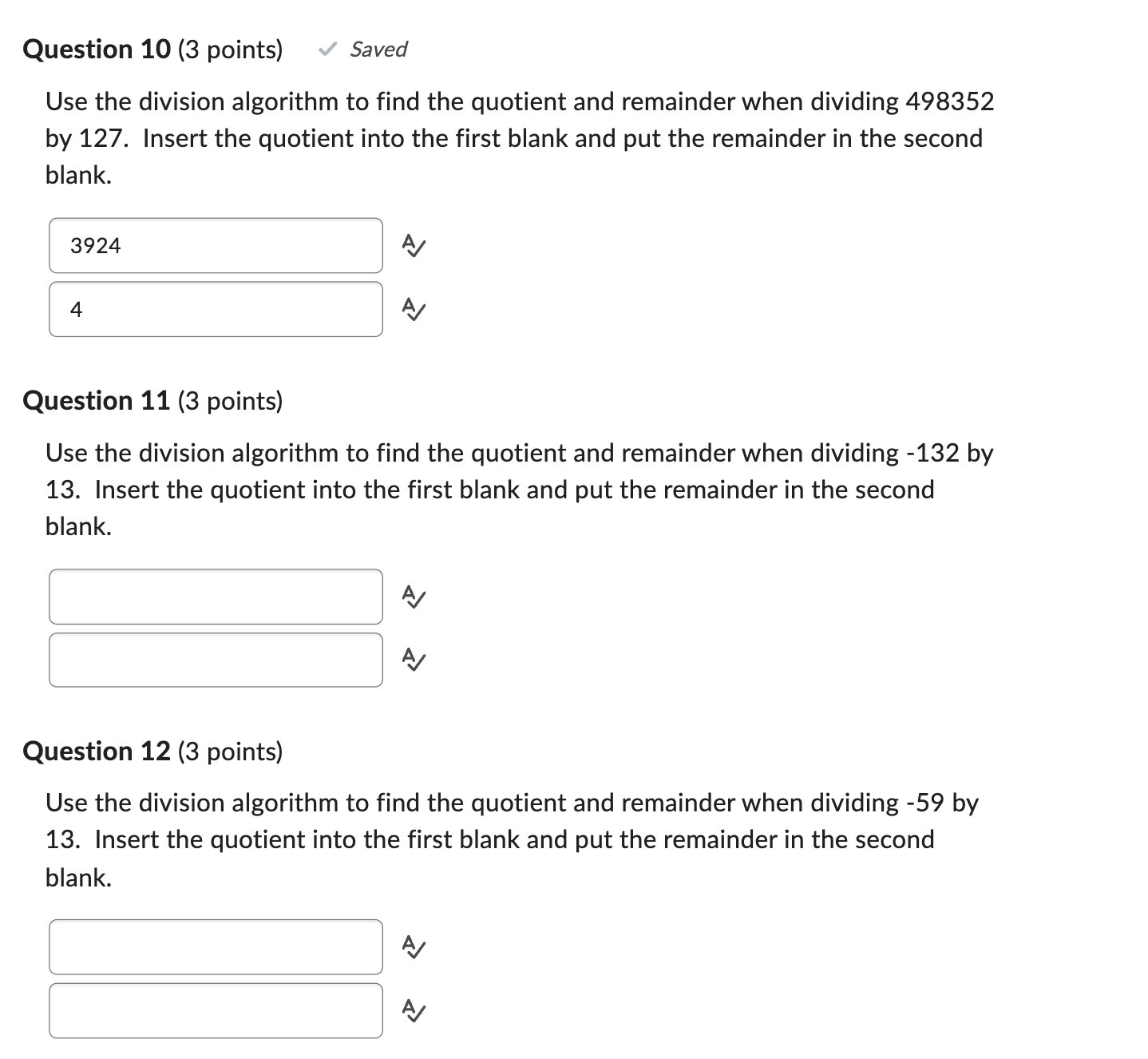This screenshot has height=1059, width=1148.
Task: Open the equation editor for Question 12 quotient field
Action: click(413, 947)
